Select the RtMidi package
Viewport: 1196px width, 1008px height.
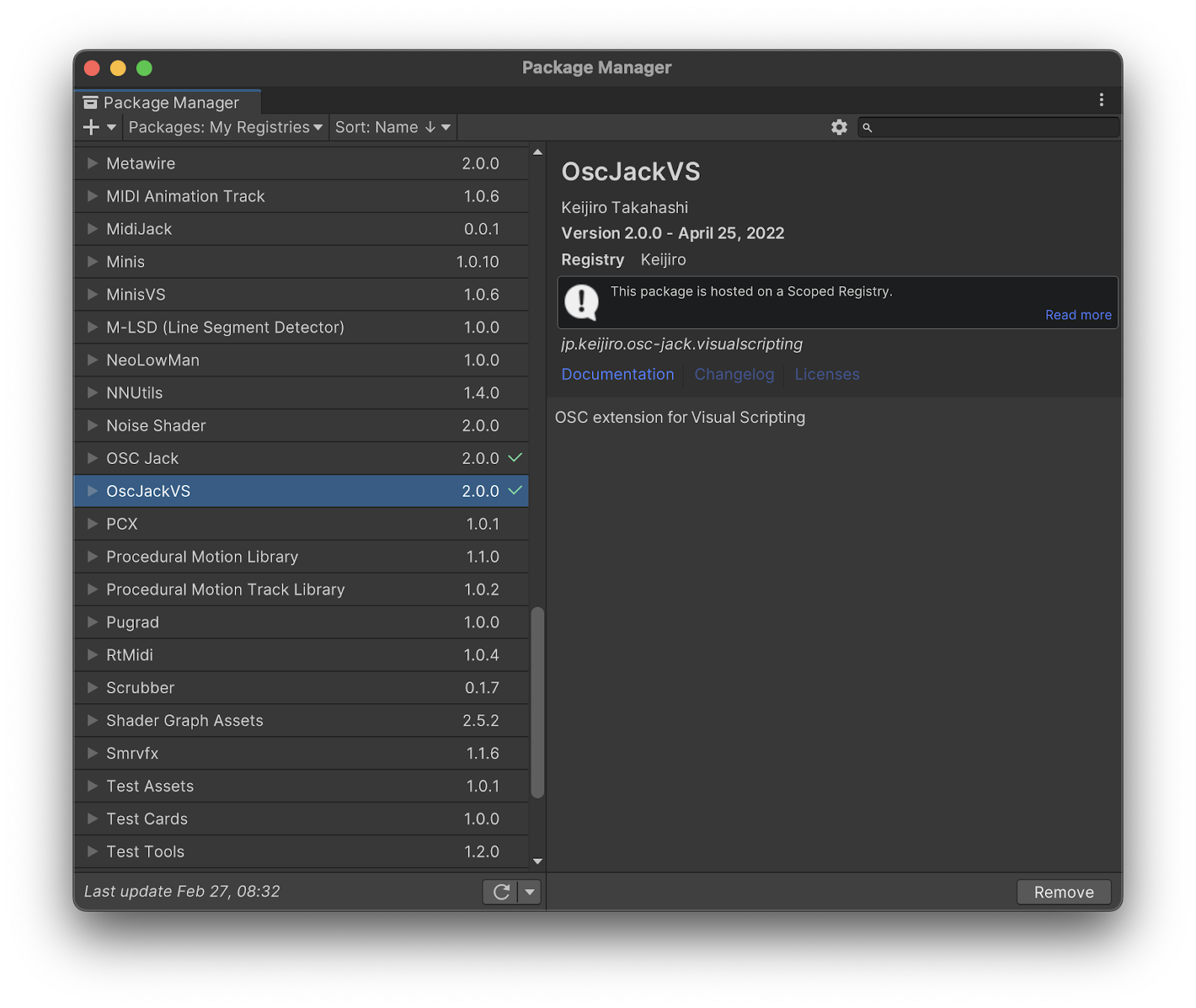point(301,655)
